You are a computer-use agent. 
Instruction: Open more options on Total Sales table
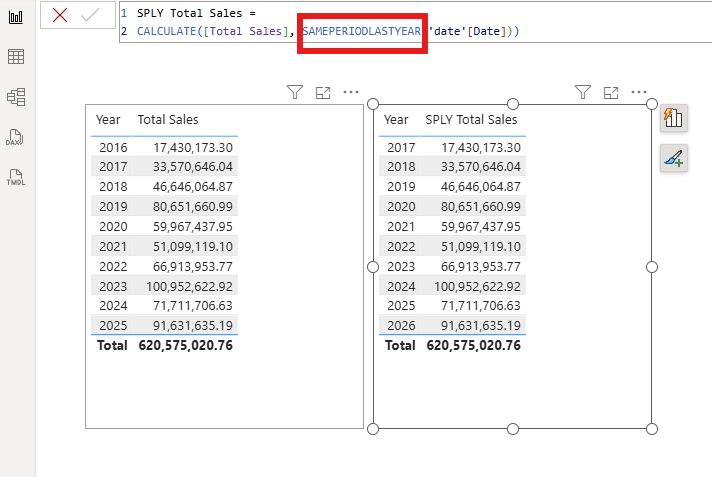(x=351, y=92)
